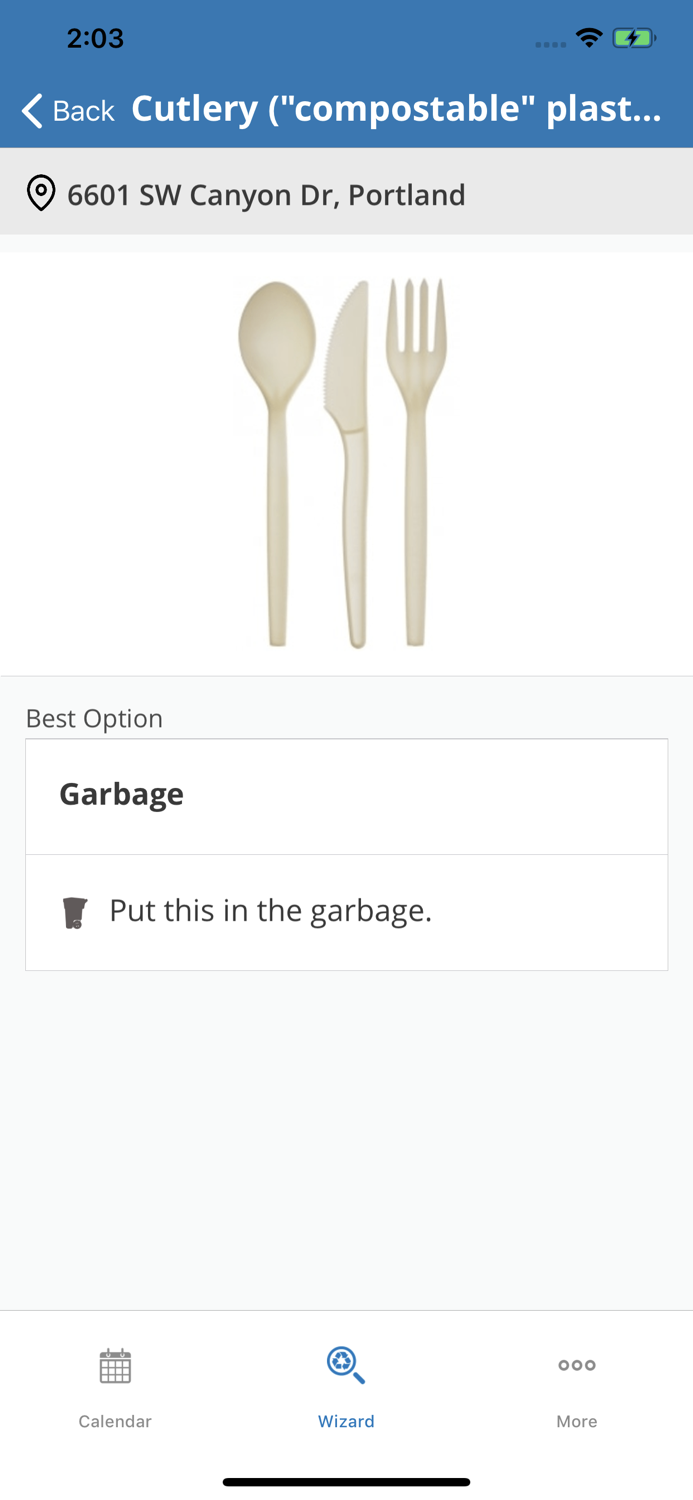Screen dimensions: 693x1500
Task: Select the Wizard magnifying glass recycle icon
Action: (346, 1364)
